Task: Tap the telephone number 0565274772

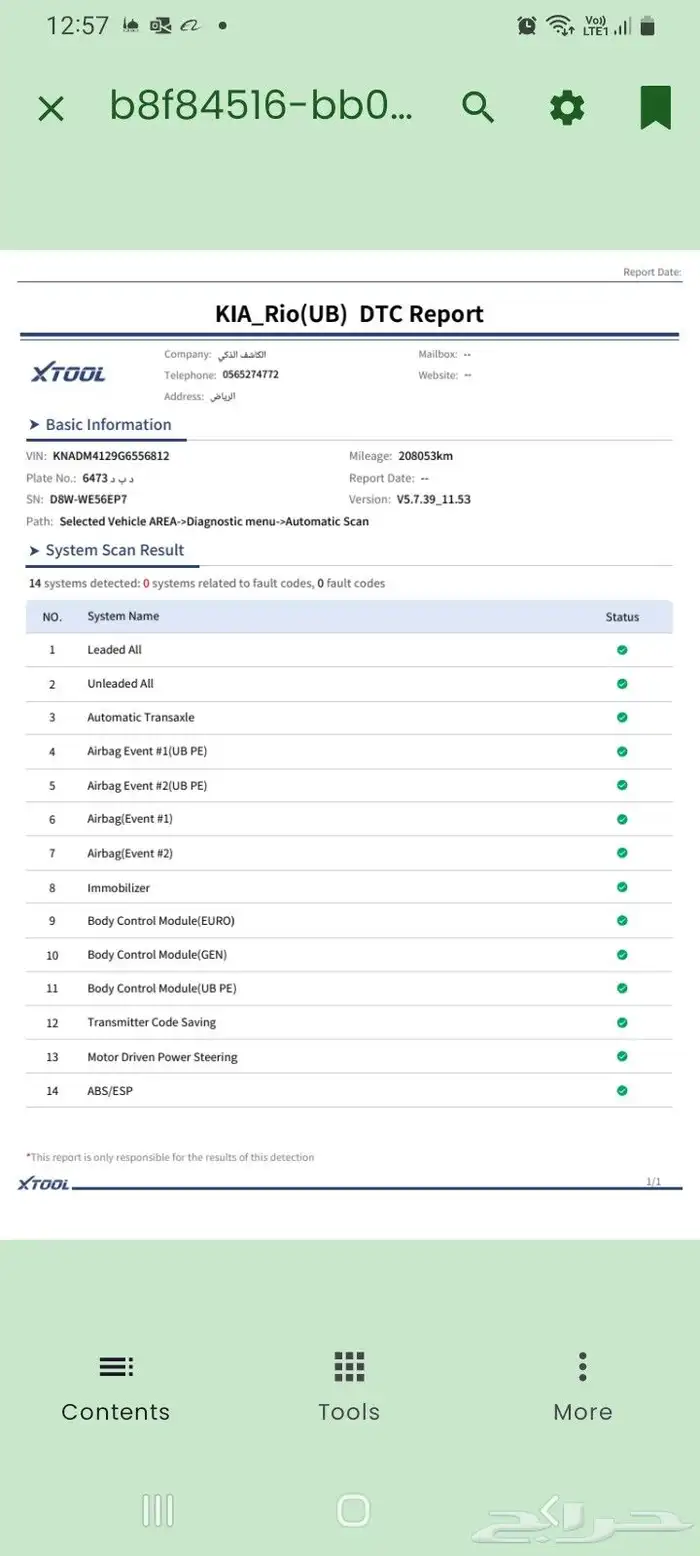Action: click(250, 375)
